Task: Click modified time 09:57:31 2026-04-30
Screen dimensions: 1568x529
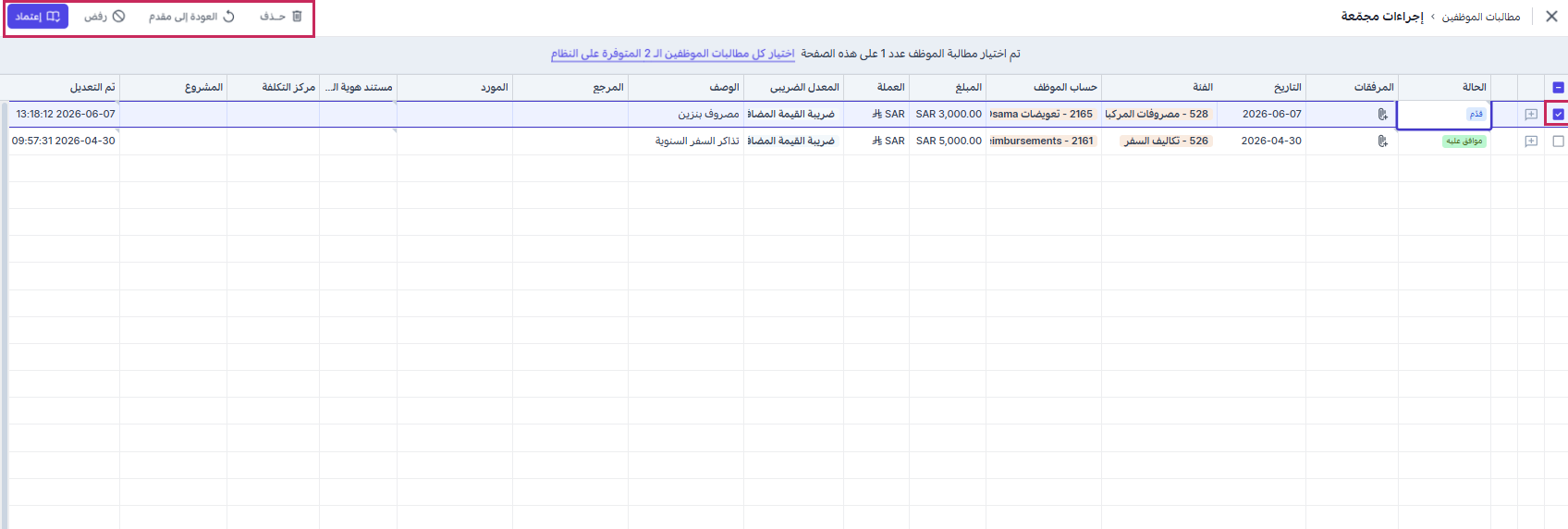Action: point(64,141)
